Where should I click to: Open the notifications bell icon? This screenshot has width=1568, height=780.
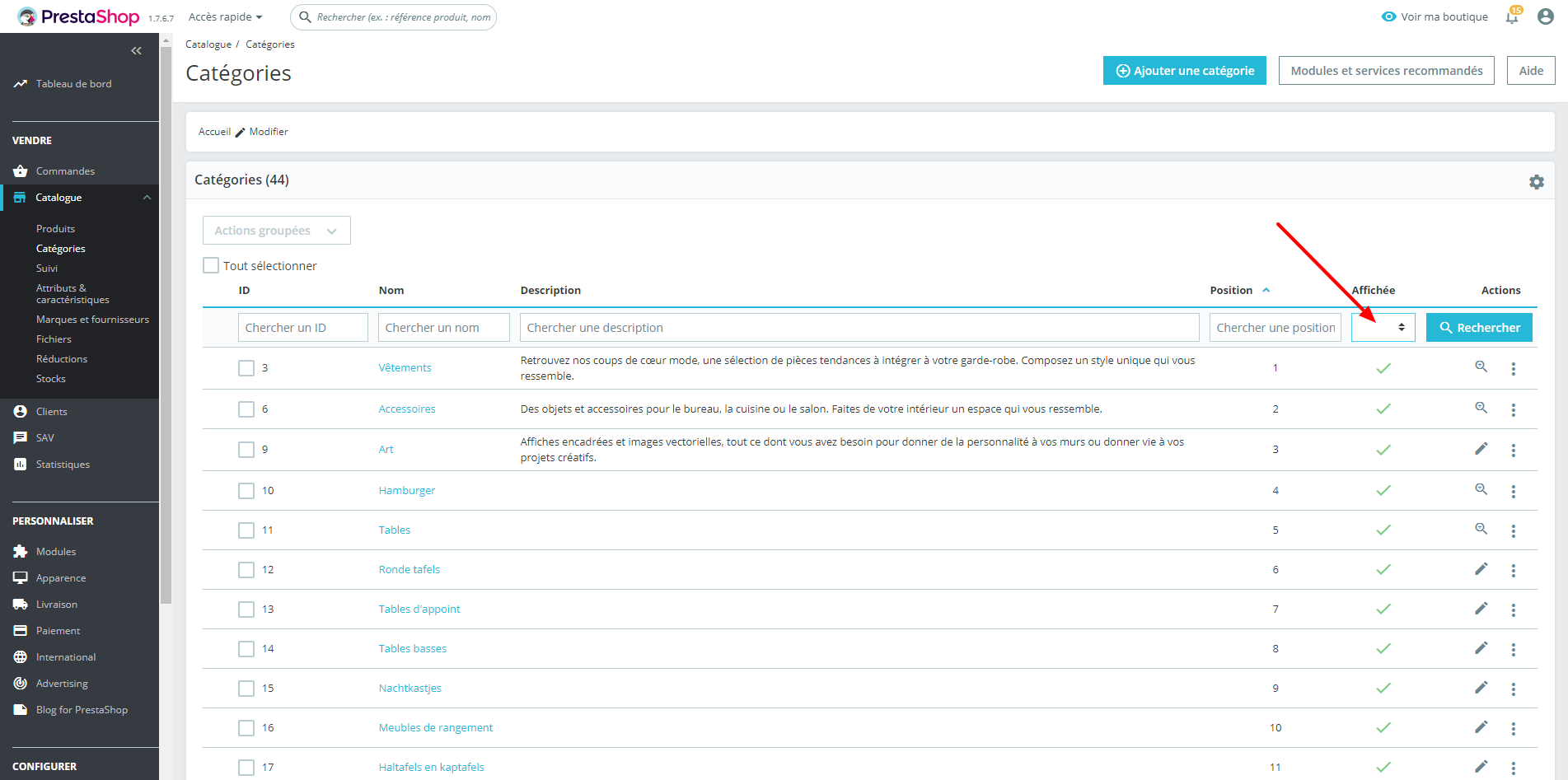(x=1512, y=16)
